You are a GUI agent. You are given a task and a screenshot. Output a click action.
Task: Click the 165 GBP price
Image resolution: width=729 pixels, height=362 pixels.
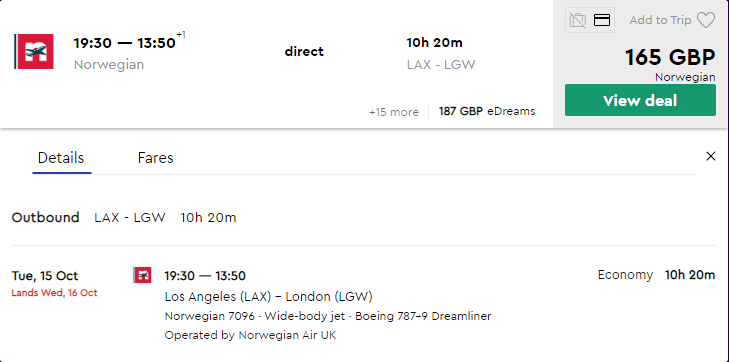click(670, 58)
